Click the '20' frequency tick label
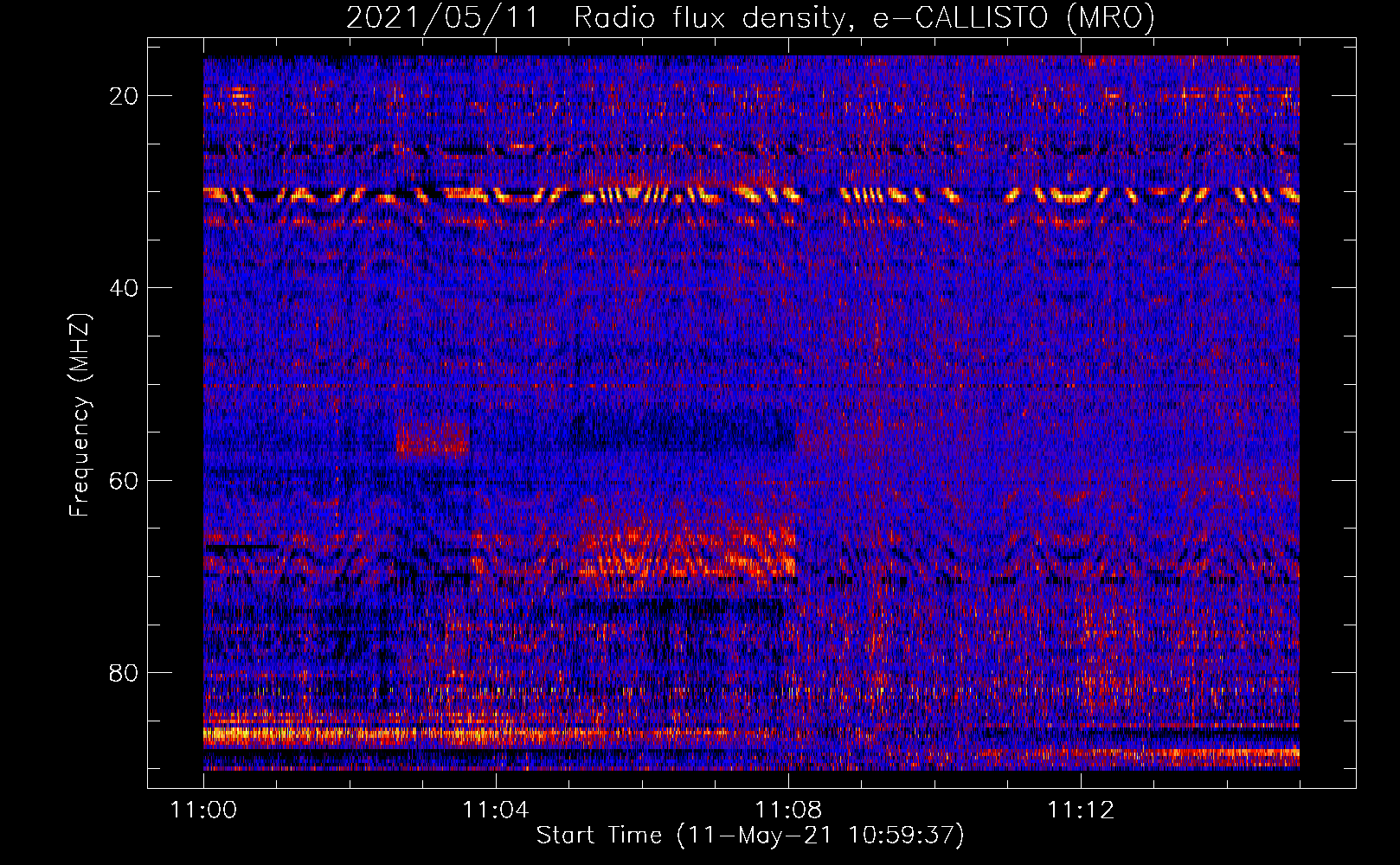This screenshot has height=865, width=1400. point(124,96)
